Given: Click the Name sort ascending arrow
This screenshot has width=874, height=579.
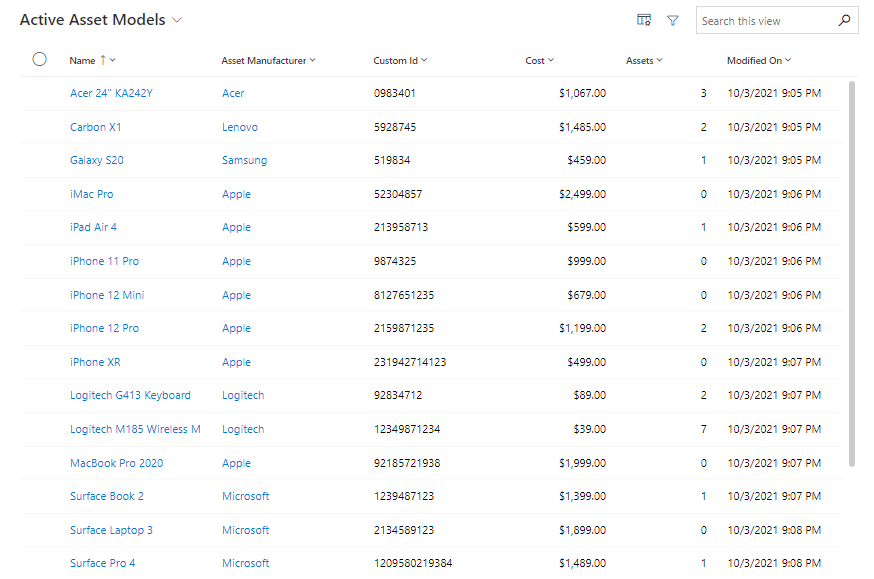Looking at the screenshot, I should coord(103,60).
